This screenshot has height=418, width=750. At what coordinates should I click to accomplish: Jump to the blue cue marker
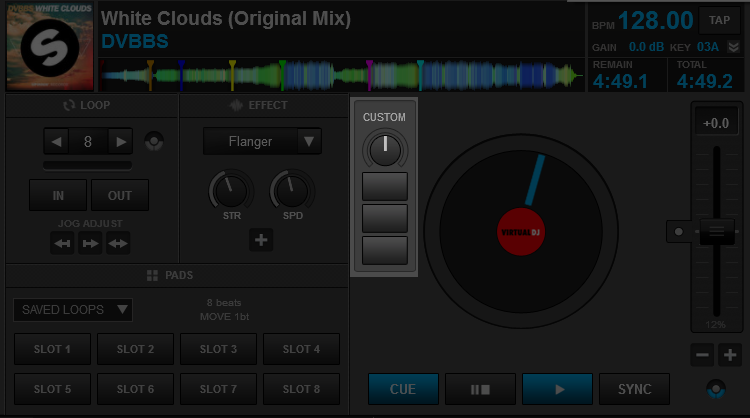181,75
